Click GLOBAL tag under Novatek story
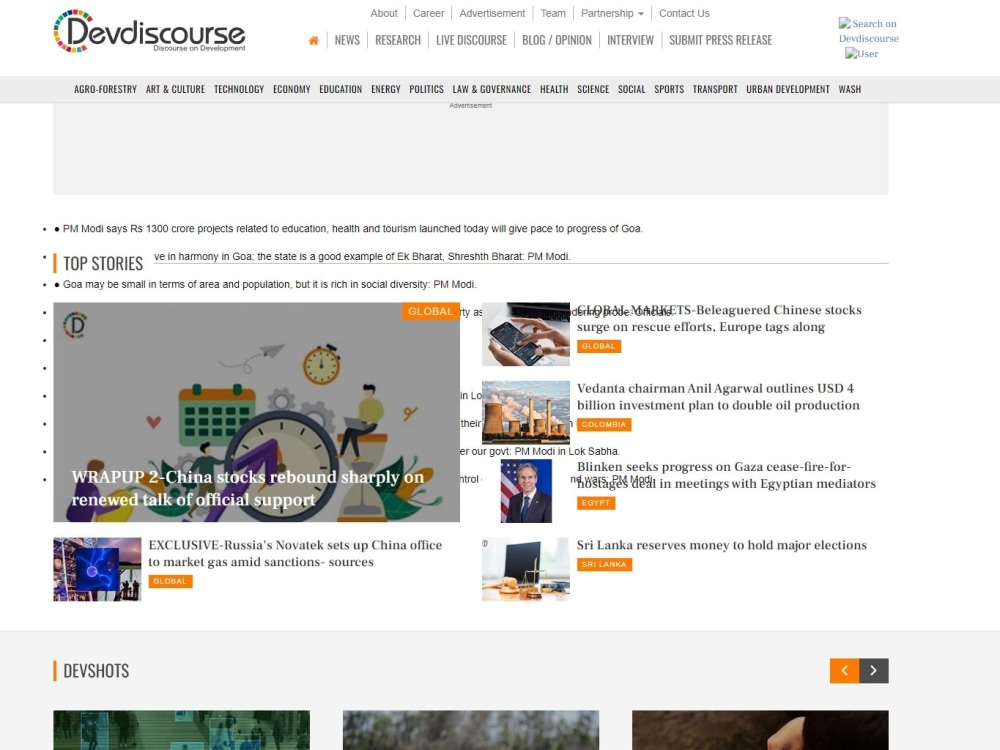1000x750 pixels. click(170, 582)
